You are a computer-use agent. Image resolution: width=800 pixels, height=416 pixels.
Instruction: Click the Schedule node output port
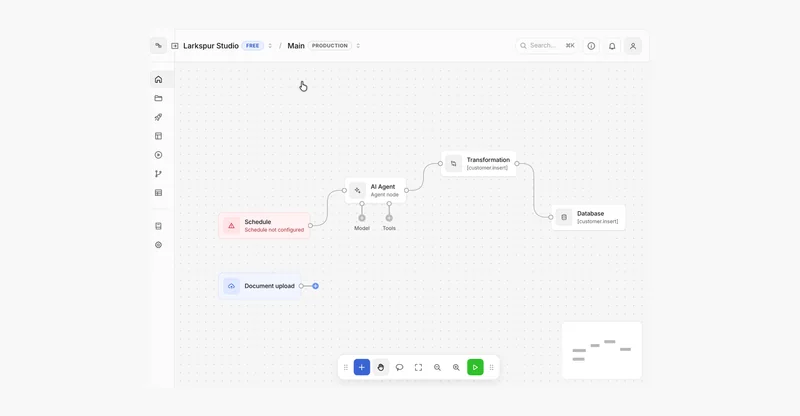tap(310, 226)
